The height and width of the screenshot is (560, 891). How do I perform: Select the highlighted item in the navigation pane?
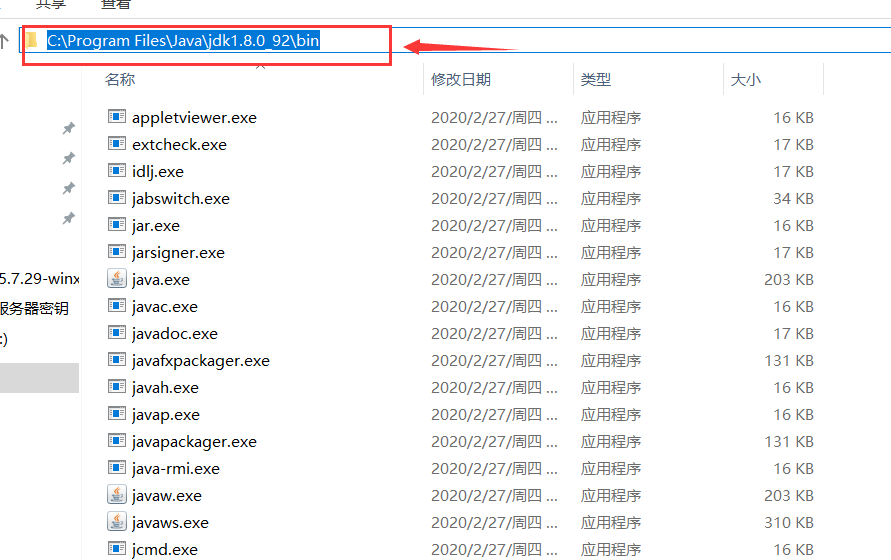(39, 378)
